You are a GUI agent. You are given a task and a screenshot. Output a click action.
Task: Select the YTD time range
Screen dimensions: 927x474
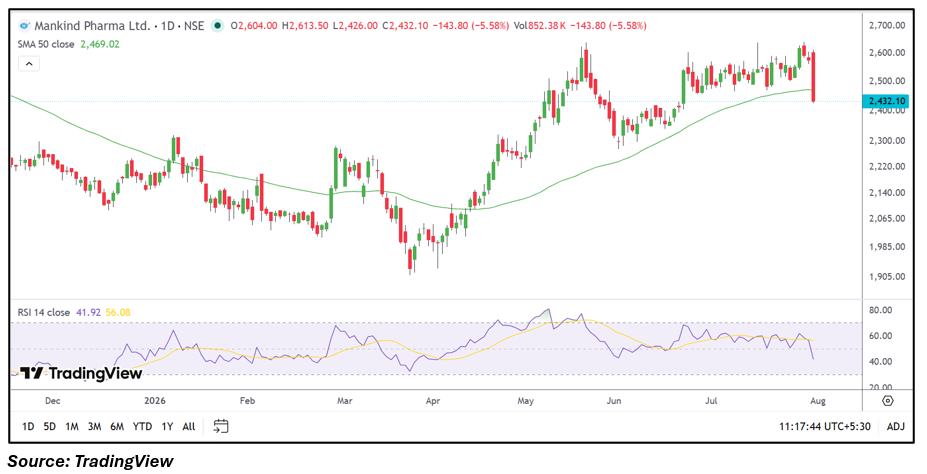click(142, 426)
